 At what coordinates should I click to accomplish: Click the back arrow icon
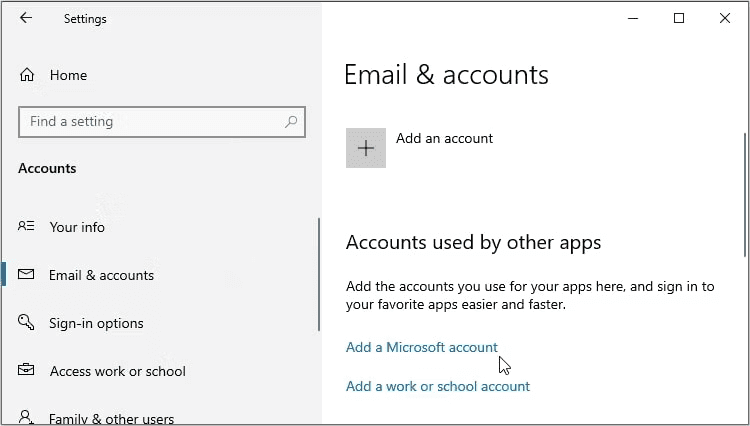click(x=26, y=18)
